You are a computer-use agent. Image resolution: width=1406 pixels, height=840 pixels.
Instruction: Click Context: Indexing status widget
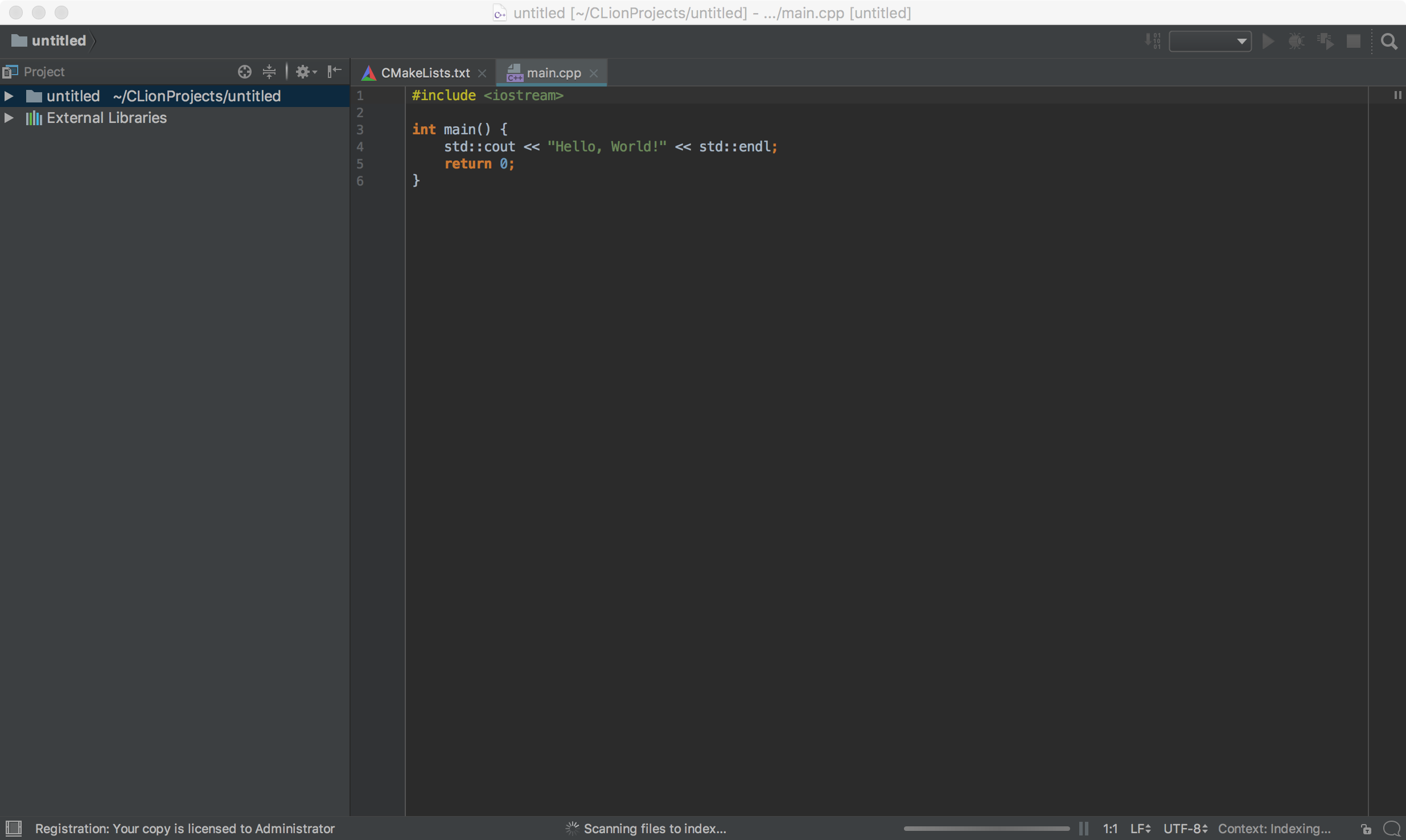[x=1274, y=829]
